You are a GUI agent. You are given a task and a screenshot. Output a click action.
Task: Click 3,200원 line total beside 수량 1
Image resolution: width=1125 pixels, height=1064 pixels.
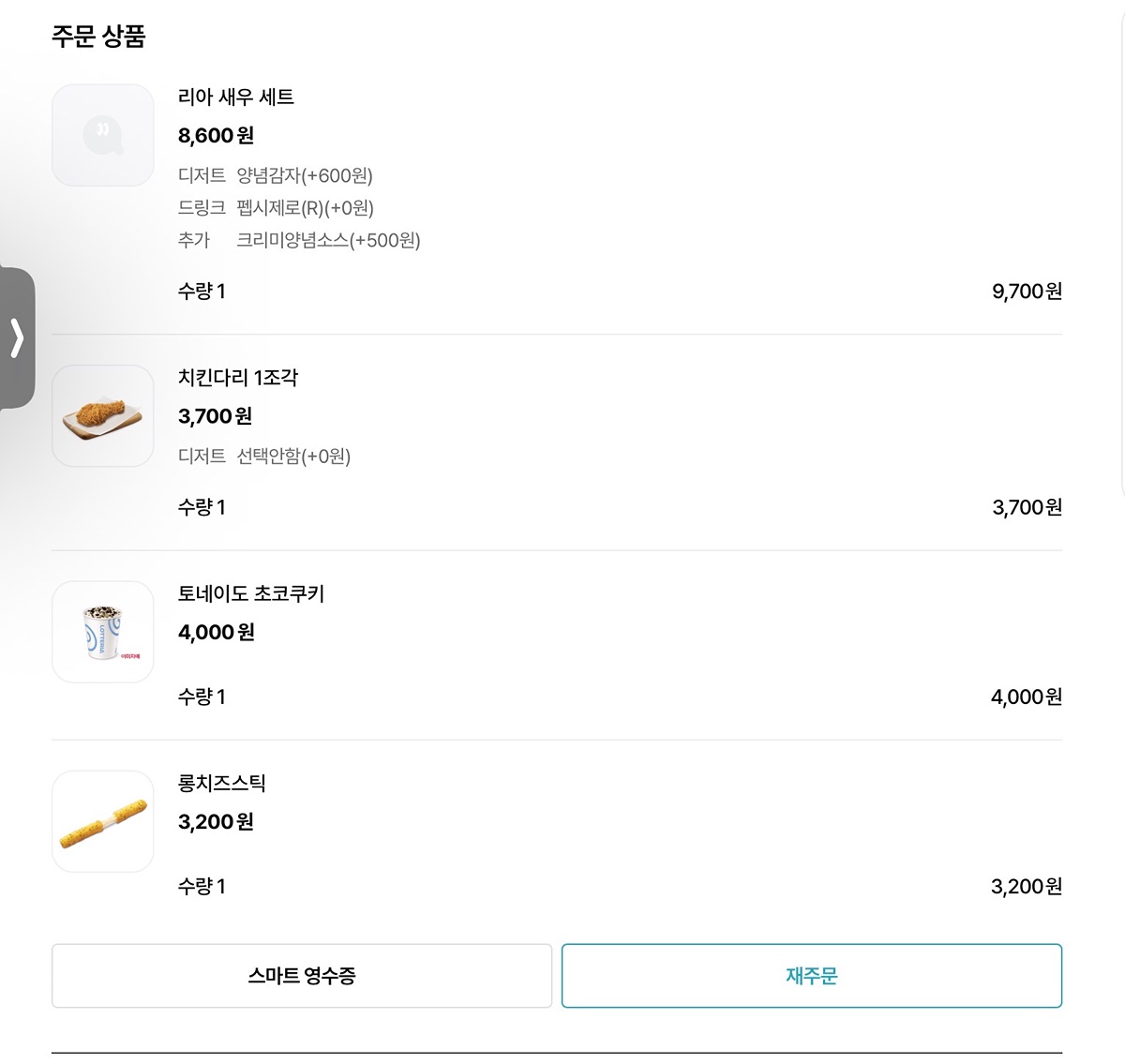[1027, 887]
